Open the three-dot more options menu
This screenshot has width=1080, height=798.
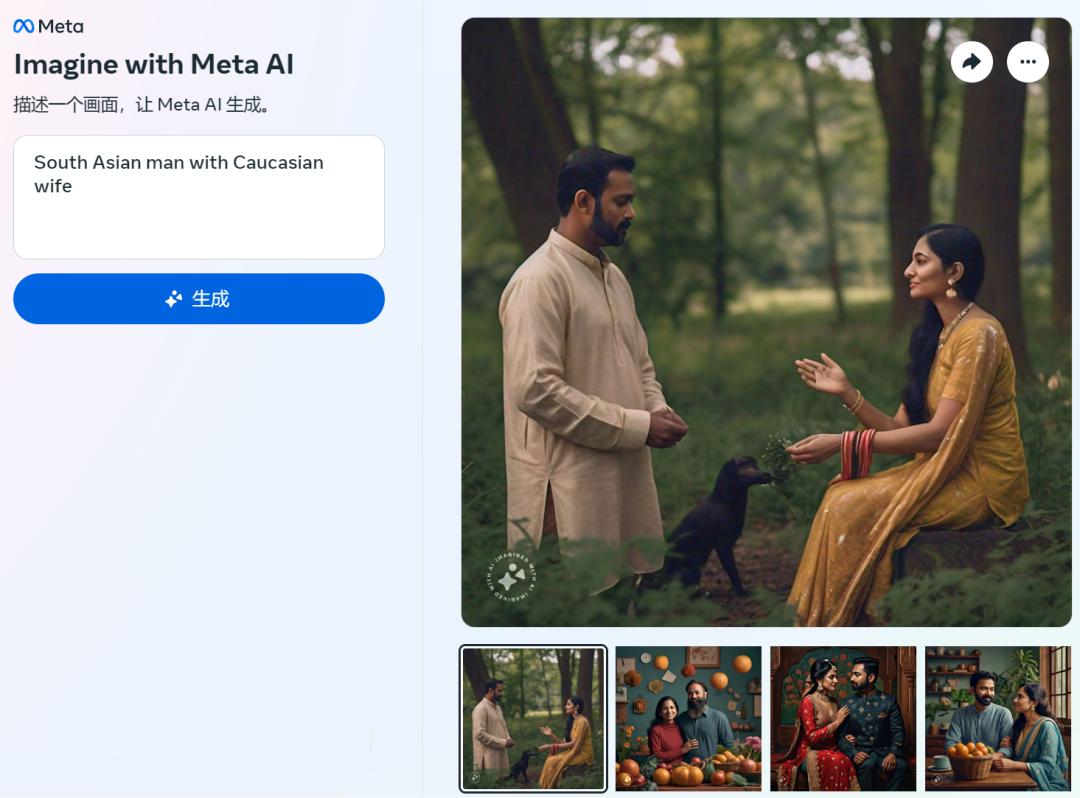click(1028, 62)
